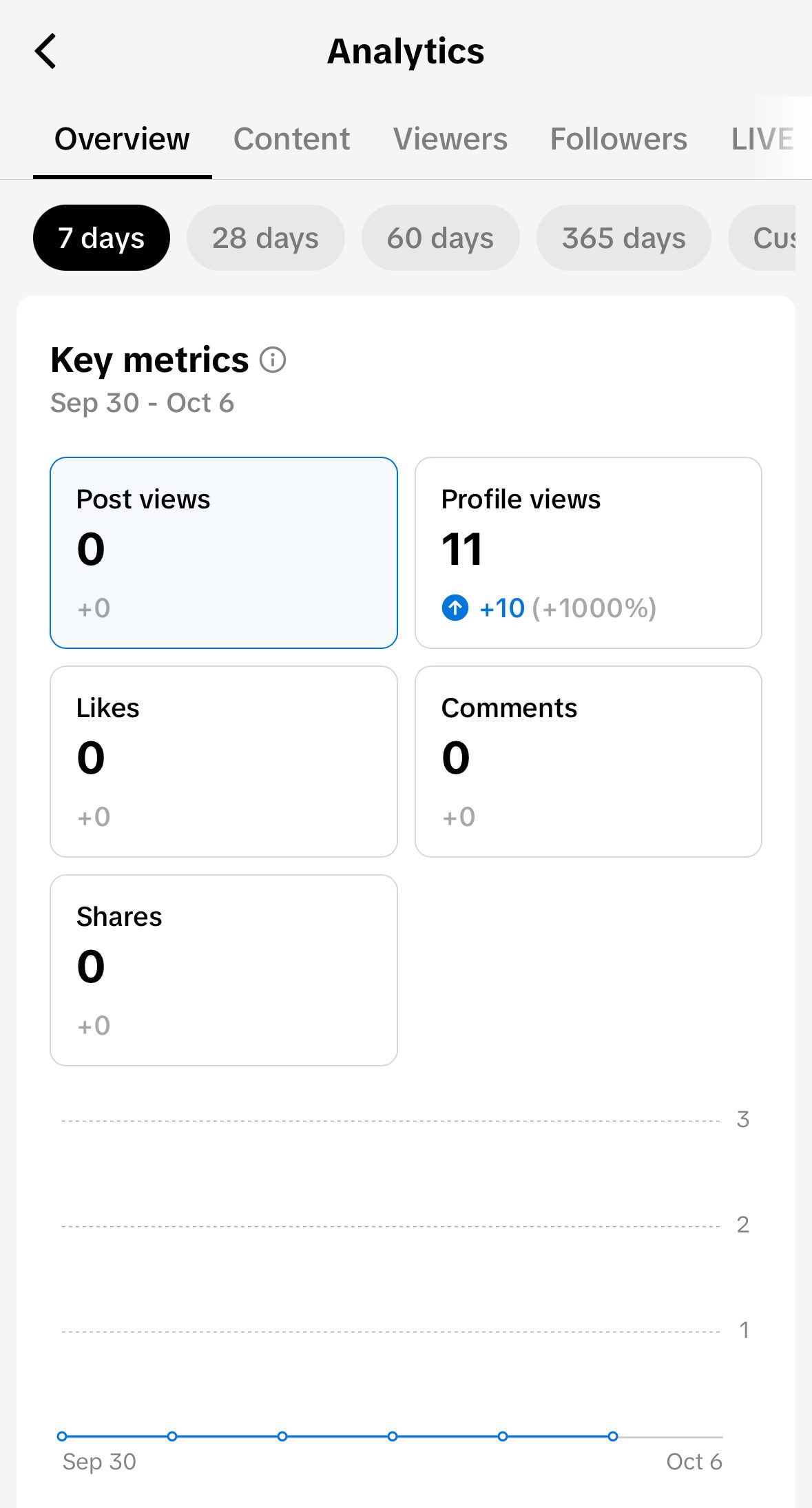The height and width of the screenshot is (1508, 812).
Task: Select the 28 days time filter
Action: pyautogui.click(x=265, y=238)
